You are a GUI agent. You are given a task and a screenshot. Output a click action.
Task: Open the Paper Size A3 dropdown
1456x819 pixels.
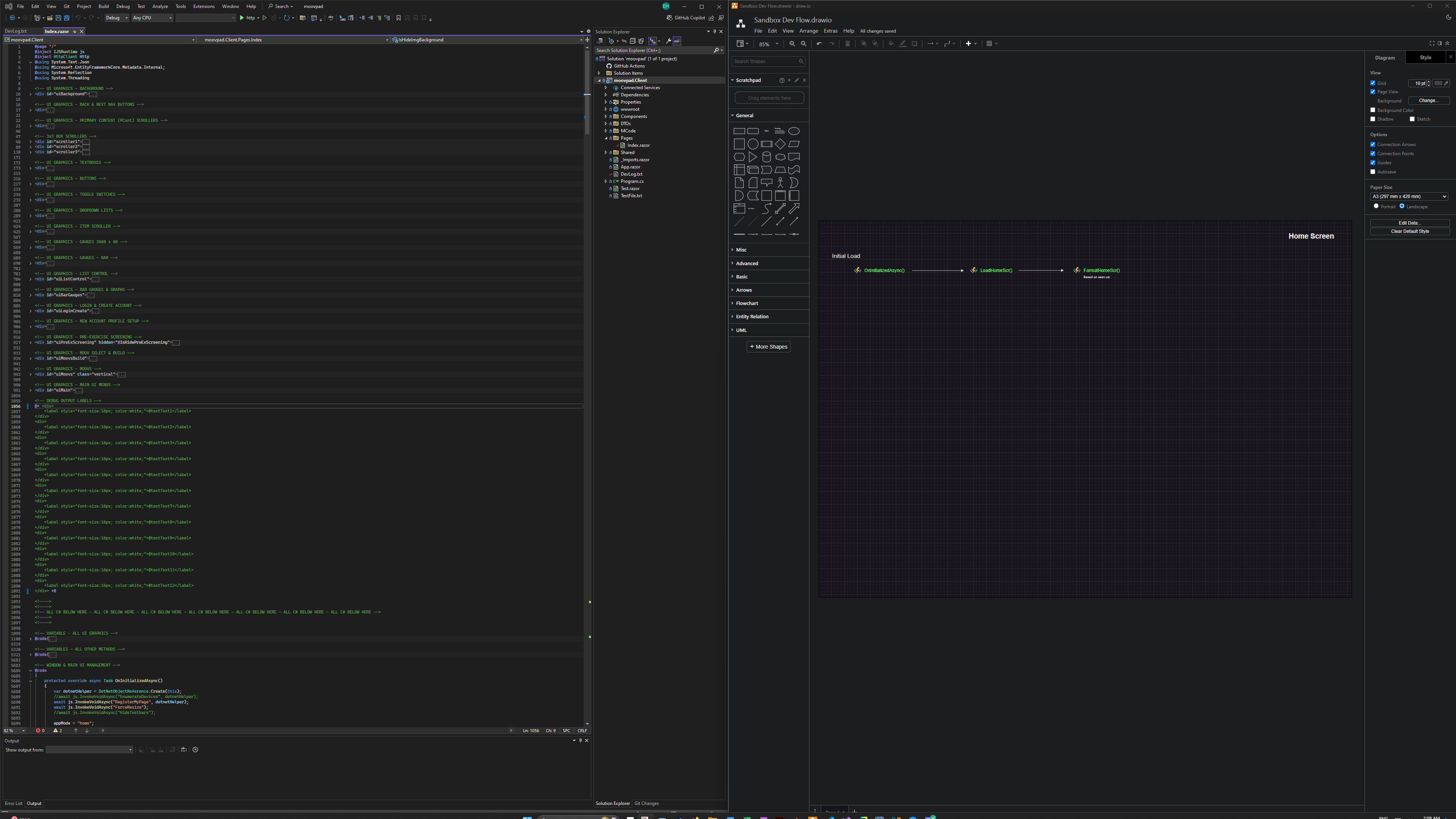coord(1409,197)
